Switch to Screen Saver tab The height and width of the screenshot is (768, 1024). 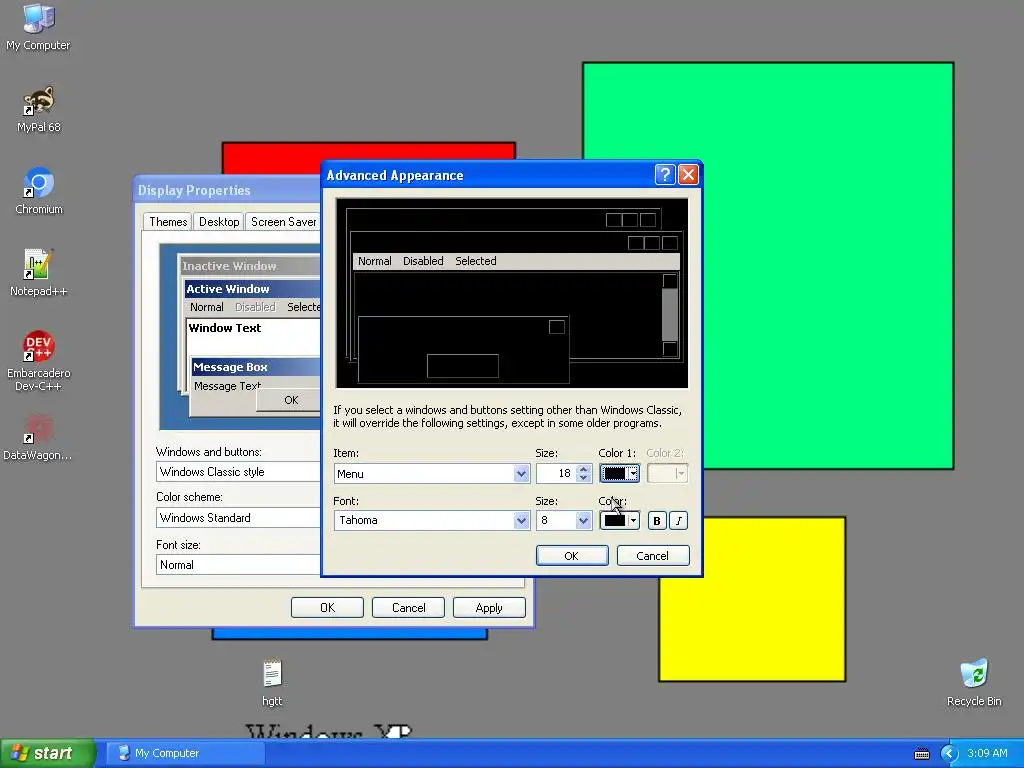click(x=283, y=222)
